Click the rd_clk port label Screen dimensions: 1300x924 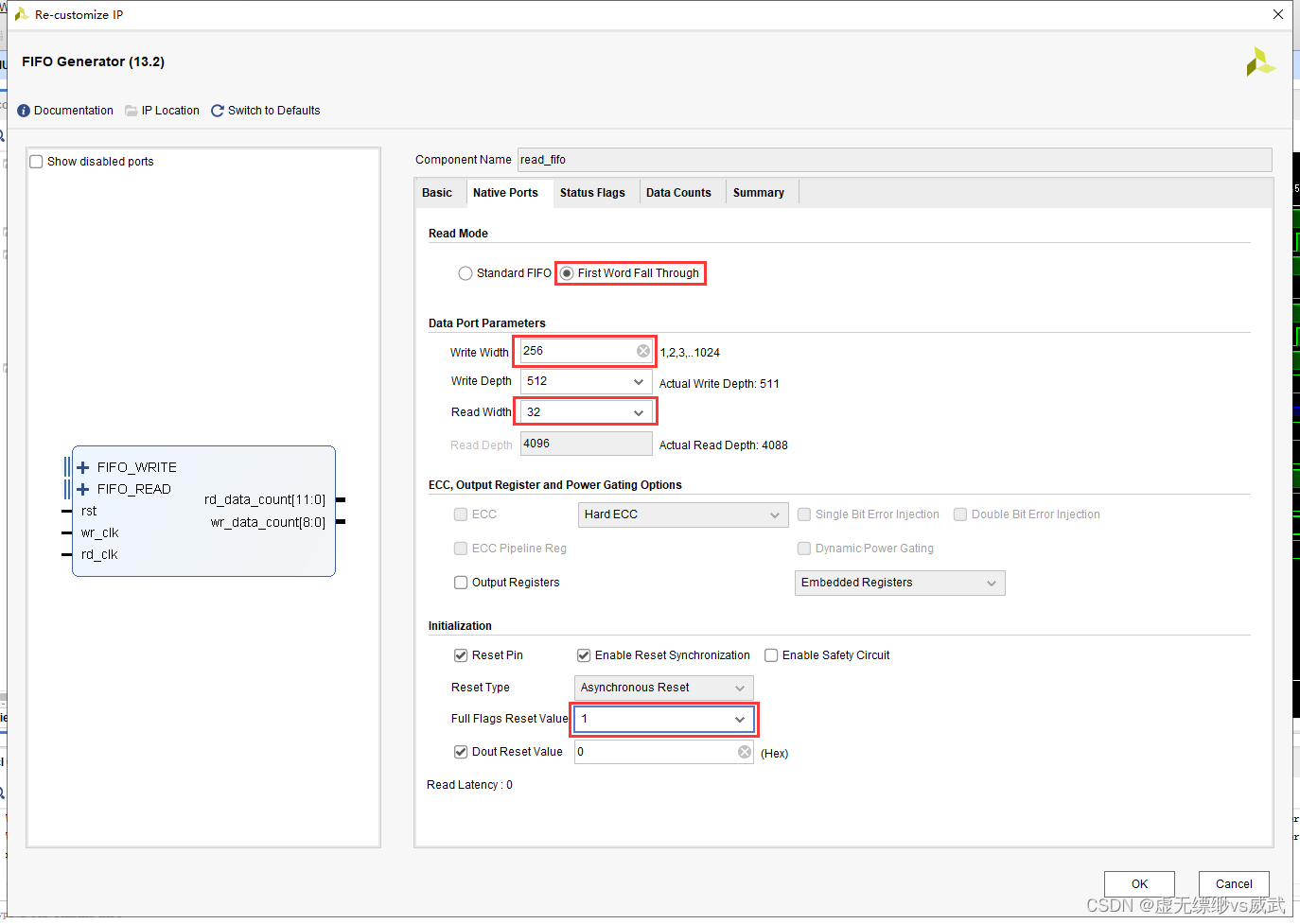pyautogui.click(x=99, y=555)
